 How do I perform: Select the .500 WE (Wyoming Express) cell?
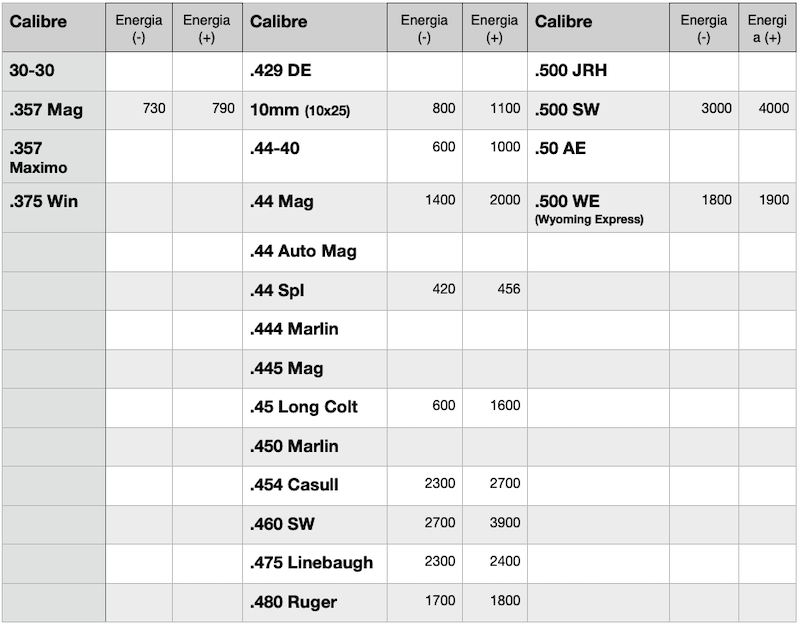[590, 208]
